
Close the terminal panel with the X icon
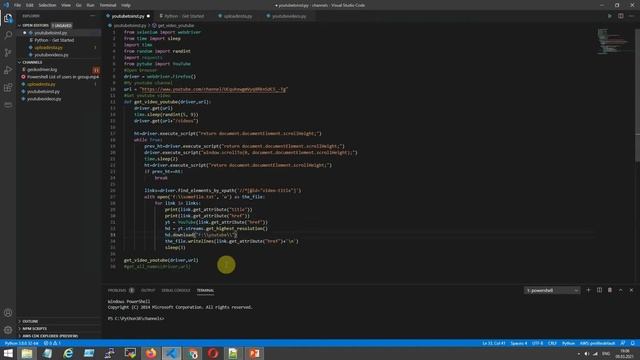(631, 290)
